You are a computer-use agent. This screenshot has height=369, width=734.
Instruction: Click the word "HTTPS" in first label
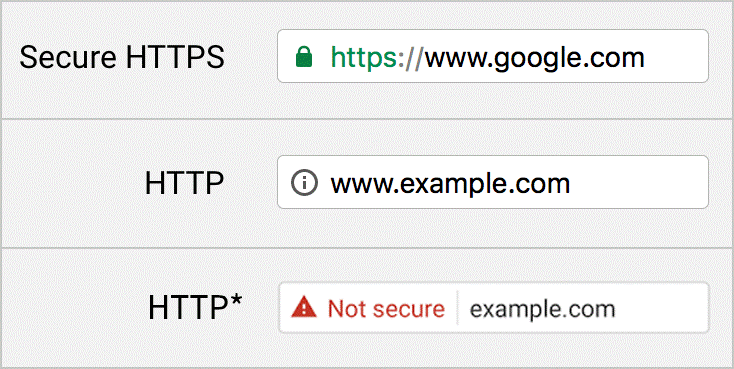(176, 57)
